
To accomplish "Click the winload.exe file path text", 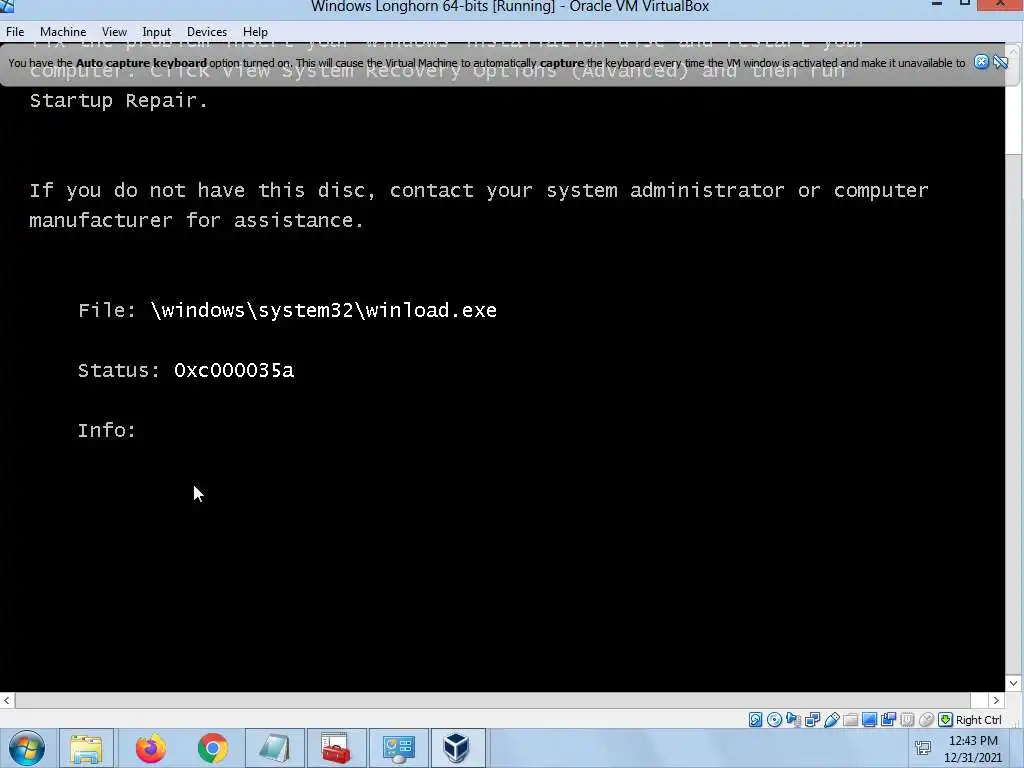I will pyautogui.click(x=324, y=310).
